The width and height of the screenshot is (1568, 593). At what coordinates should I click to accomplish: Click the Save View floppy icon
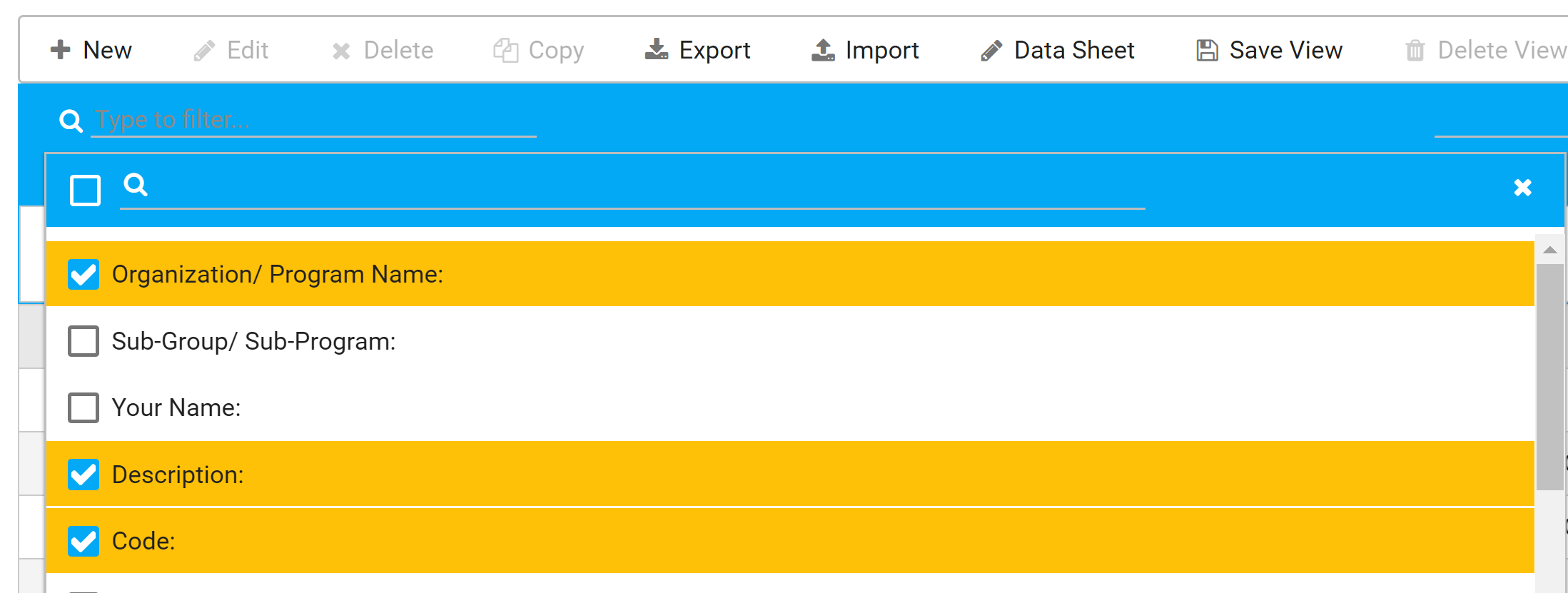(x=1207, y=50)
